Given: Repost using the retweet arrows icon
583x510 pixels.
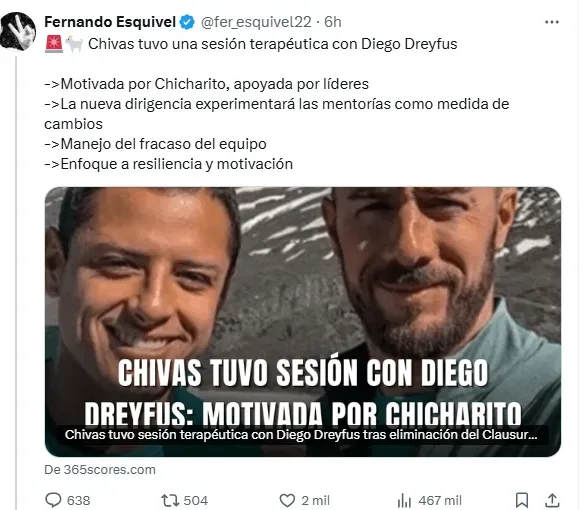Looking at the screenshot, I should 170,500.
